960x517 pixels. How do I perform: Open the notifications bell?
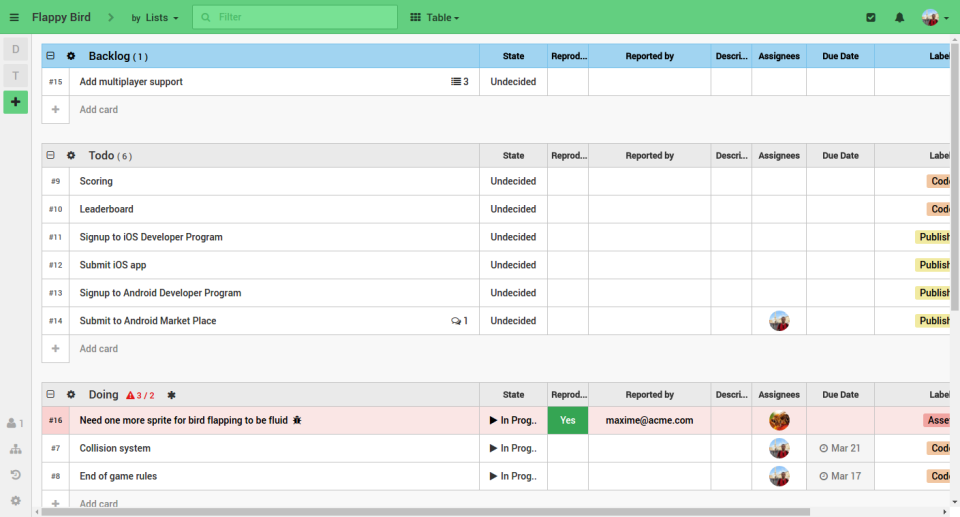tap(899, 18)
